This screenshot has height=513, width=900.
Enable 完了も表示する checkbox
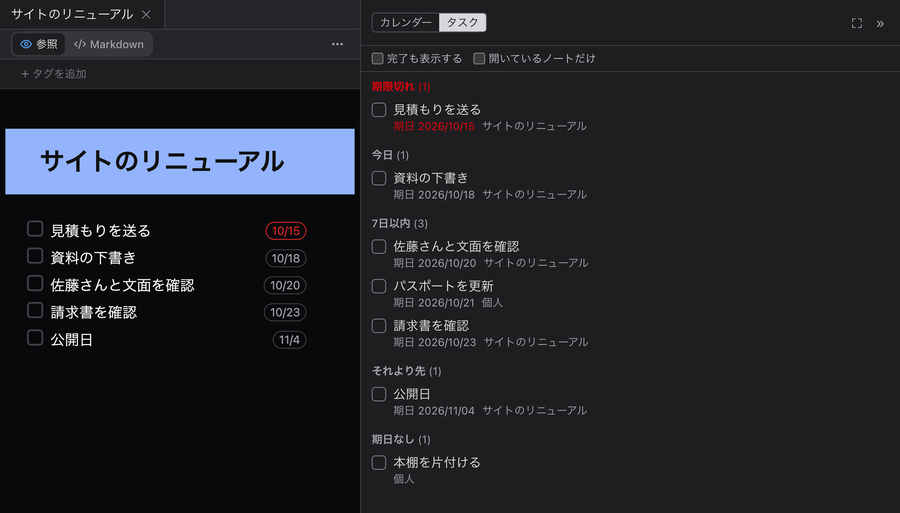coord(378,59)
